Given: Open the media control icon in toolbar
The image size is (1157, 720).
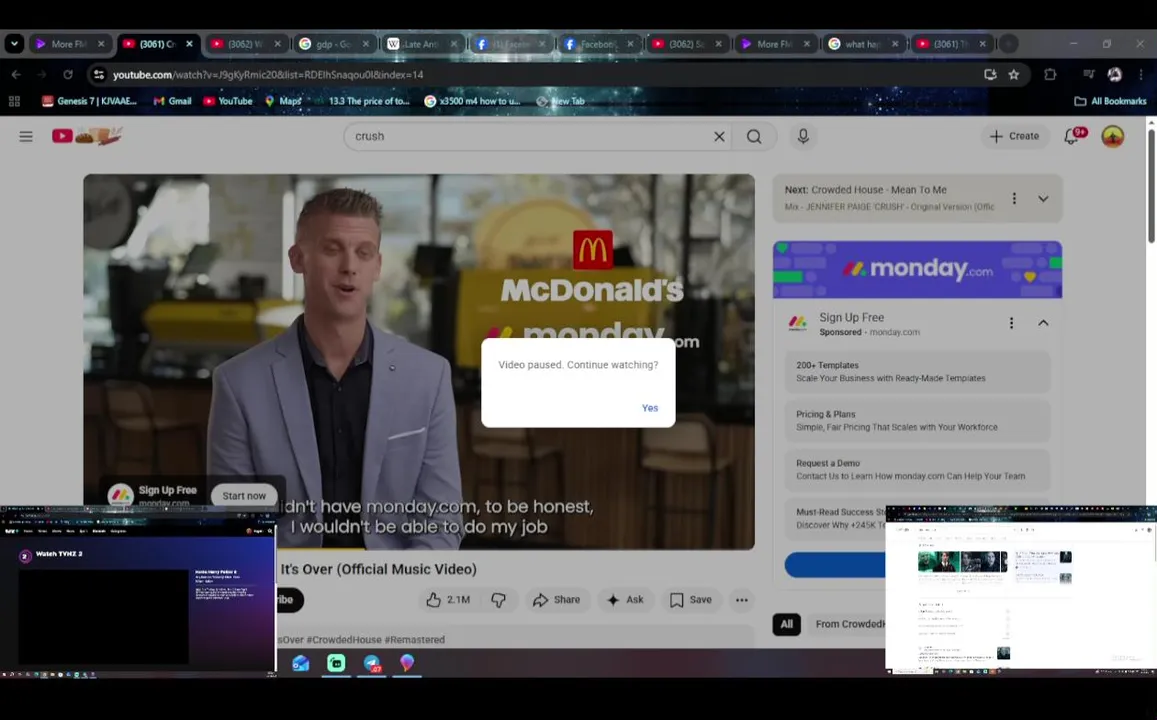Looking at the screenshot, I should tap(1088, 75).
